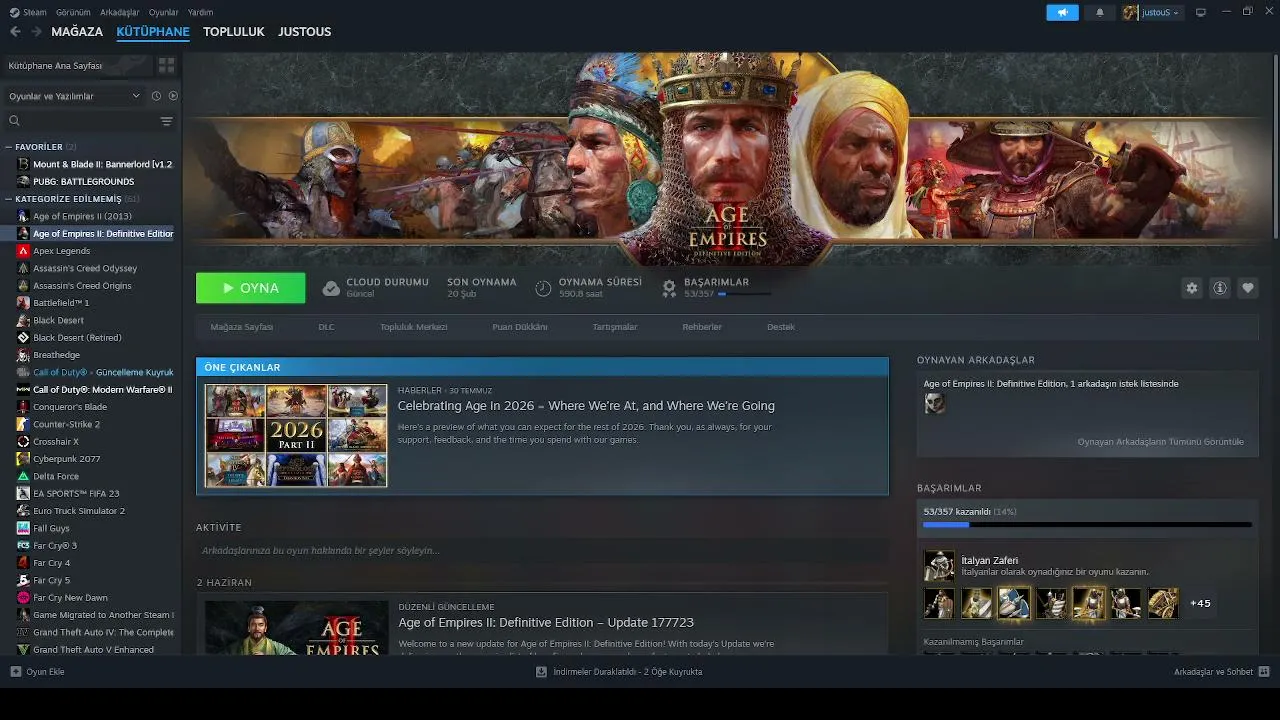This screenshot has width=1280, height=720.
Task: Open the 2026 Part II news thumbnail
Action: tap(296, 436)
